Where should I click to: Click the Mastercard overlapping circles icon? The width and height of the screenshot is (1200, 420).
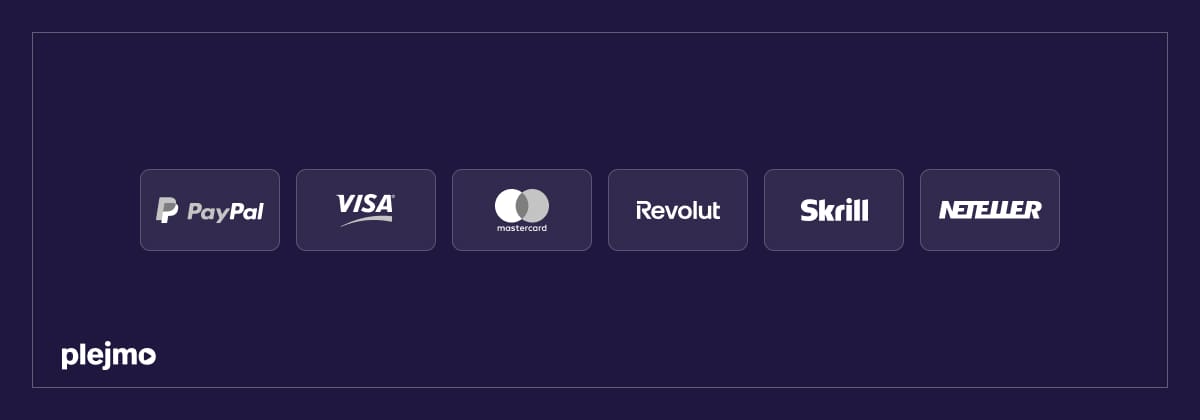(522, 206)
